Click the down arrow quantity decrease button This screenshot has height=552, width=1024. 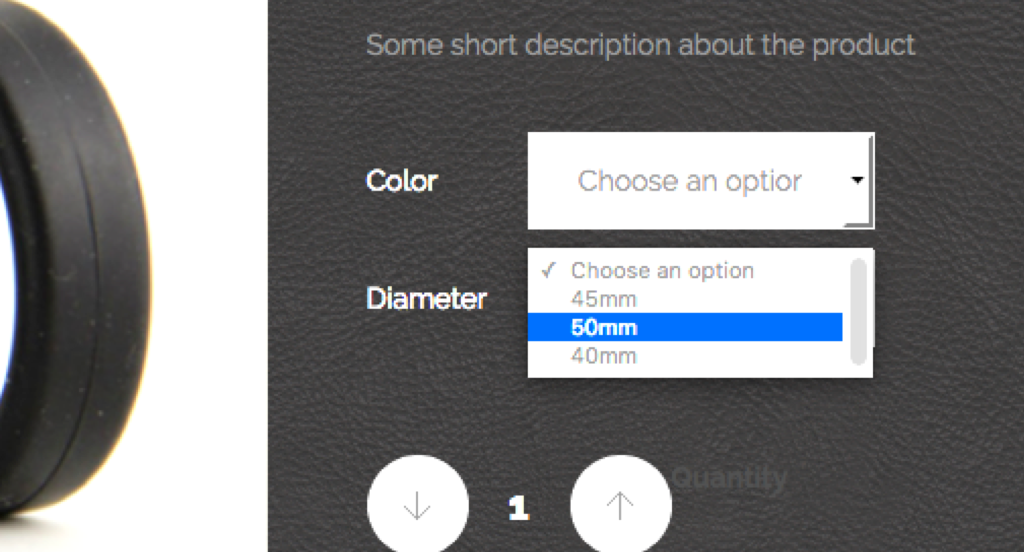point(417,506)
